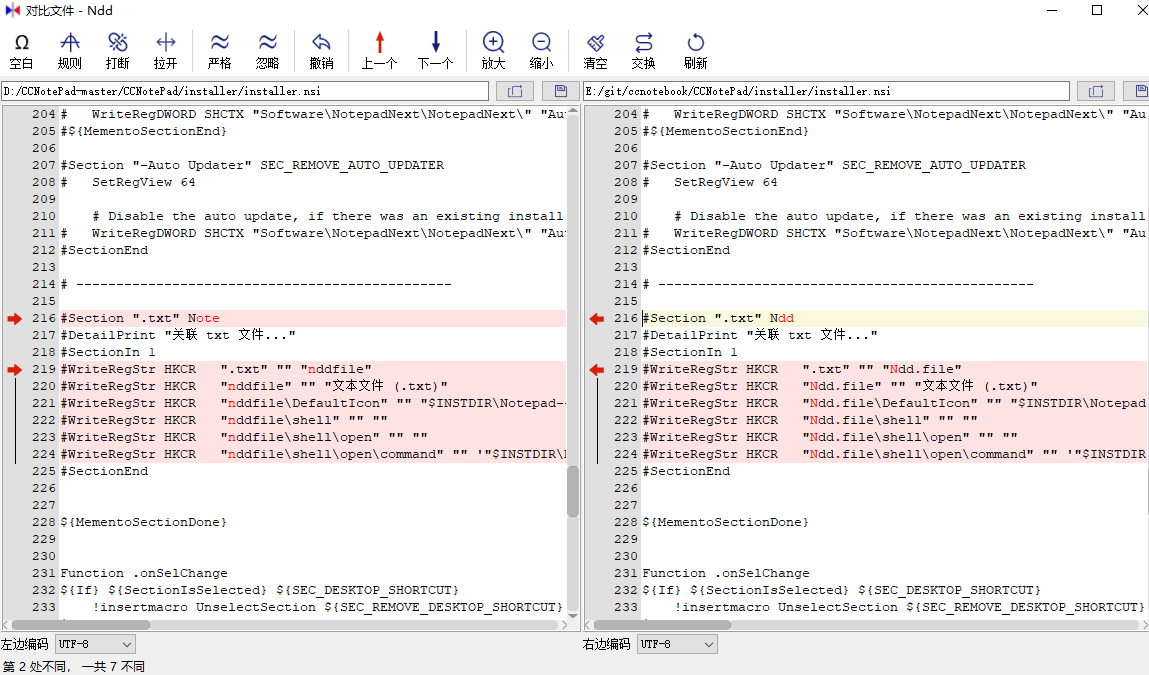Click the right pane horizontal scrollbar thumb
1149x675 pixels.
pos(662,625)
